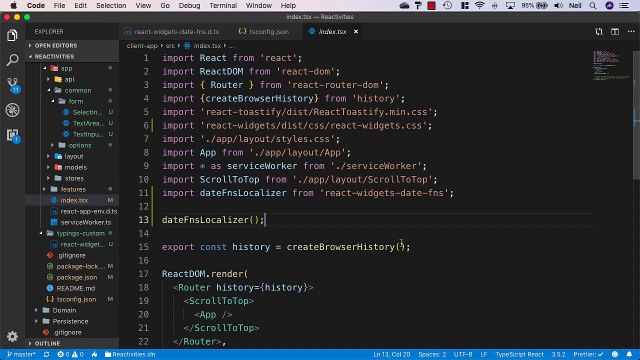Expand the api folder
This screenshot has height=360, width=640.
coord(72,79)
